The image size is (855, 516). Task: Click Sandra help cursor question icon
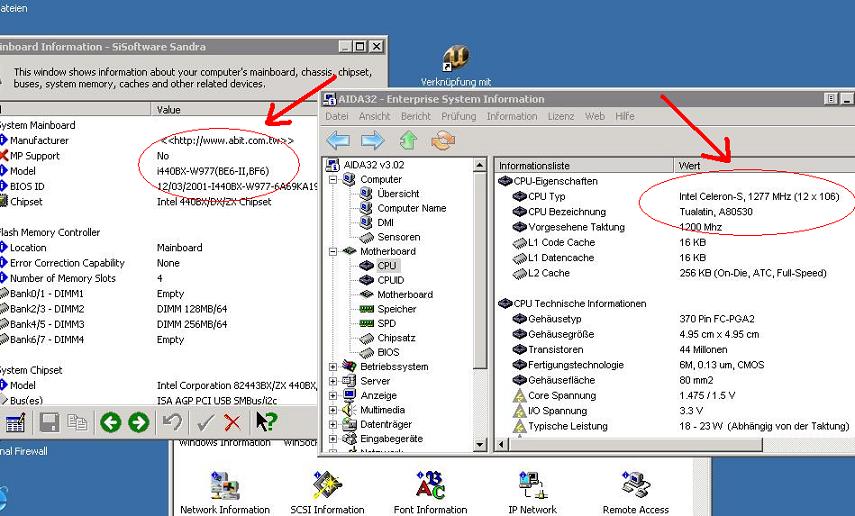[267, 422]
